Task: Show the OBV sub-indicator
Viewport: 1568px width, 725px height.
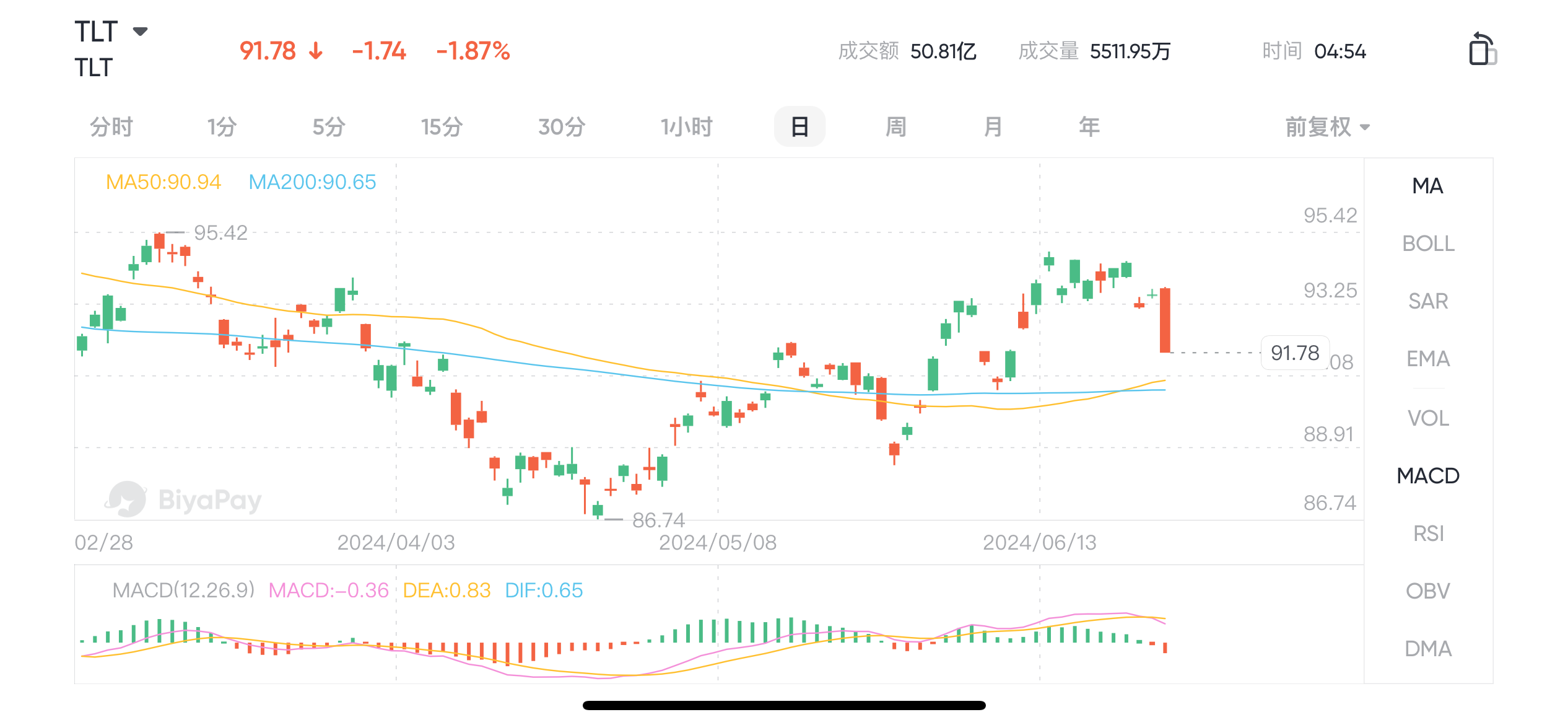Action: [1428, 591]
